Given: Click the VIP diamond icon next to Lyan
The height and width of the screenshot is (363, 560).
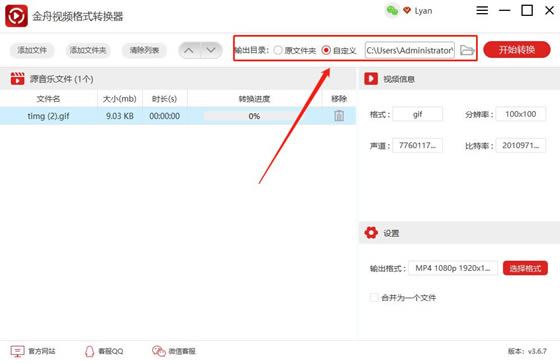Looking at the screenshot, I should (x=407, y=10).
